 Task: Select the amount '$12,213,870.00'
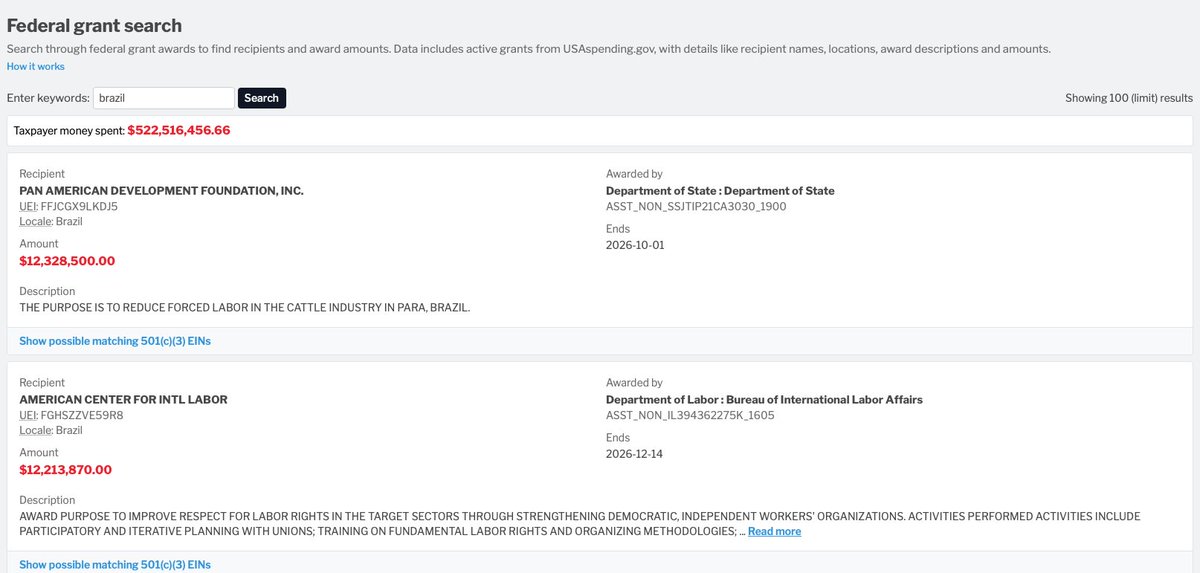click(65, 470)
